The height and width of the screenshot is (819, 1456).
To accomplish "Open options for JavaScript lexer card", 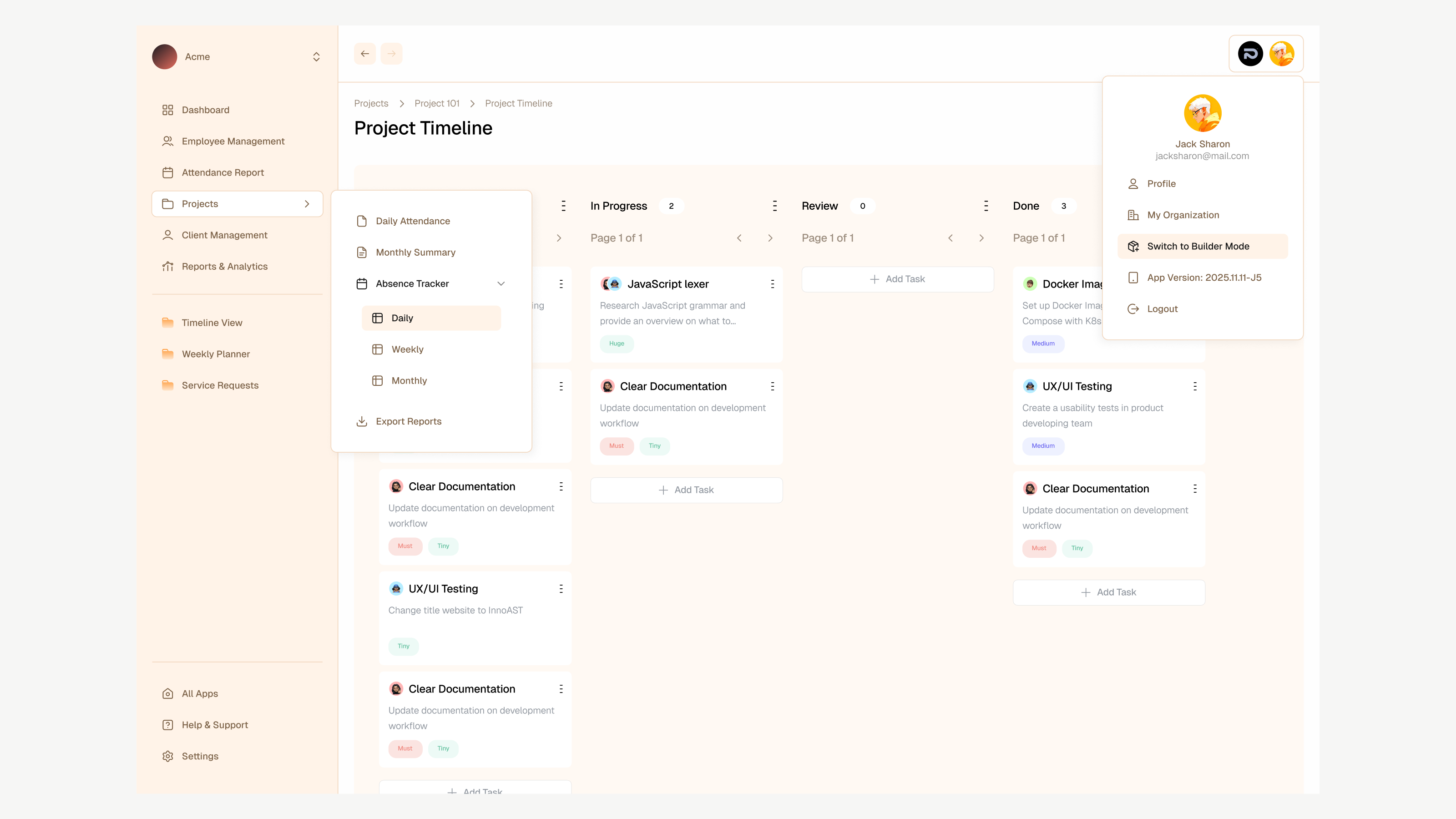I will 772,284.
